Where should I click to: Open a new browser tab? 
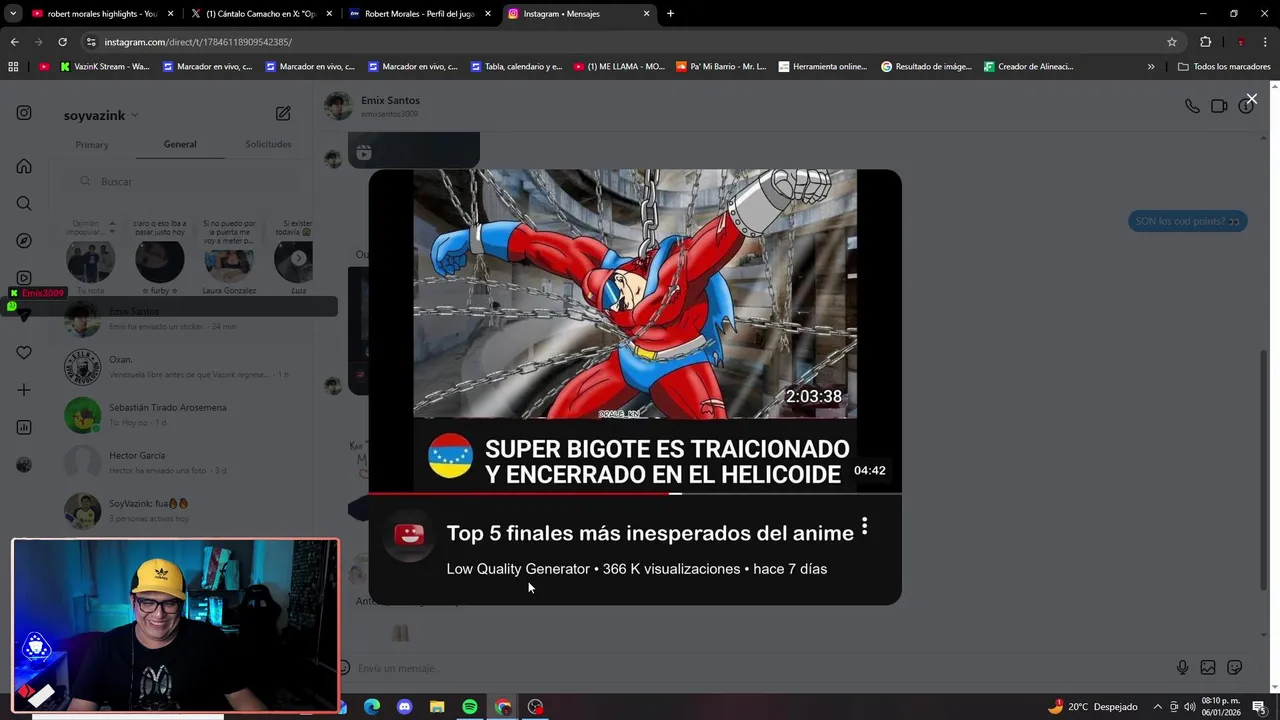pyautogui.click(x=670, y=14)
